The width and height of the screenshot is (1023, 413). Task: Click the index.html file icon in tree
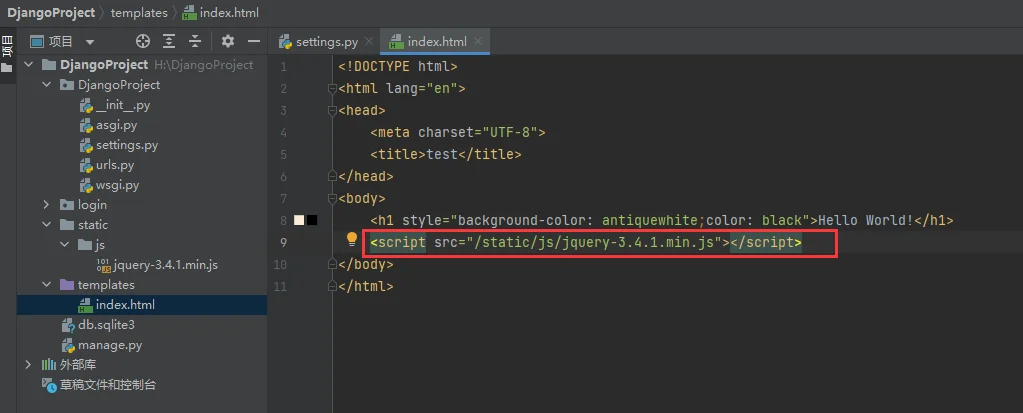point(85,305)
